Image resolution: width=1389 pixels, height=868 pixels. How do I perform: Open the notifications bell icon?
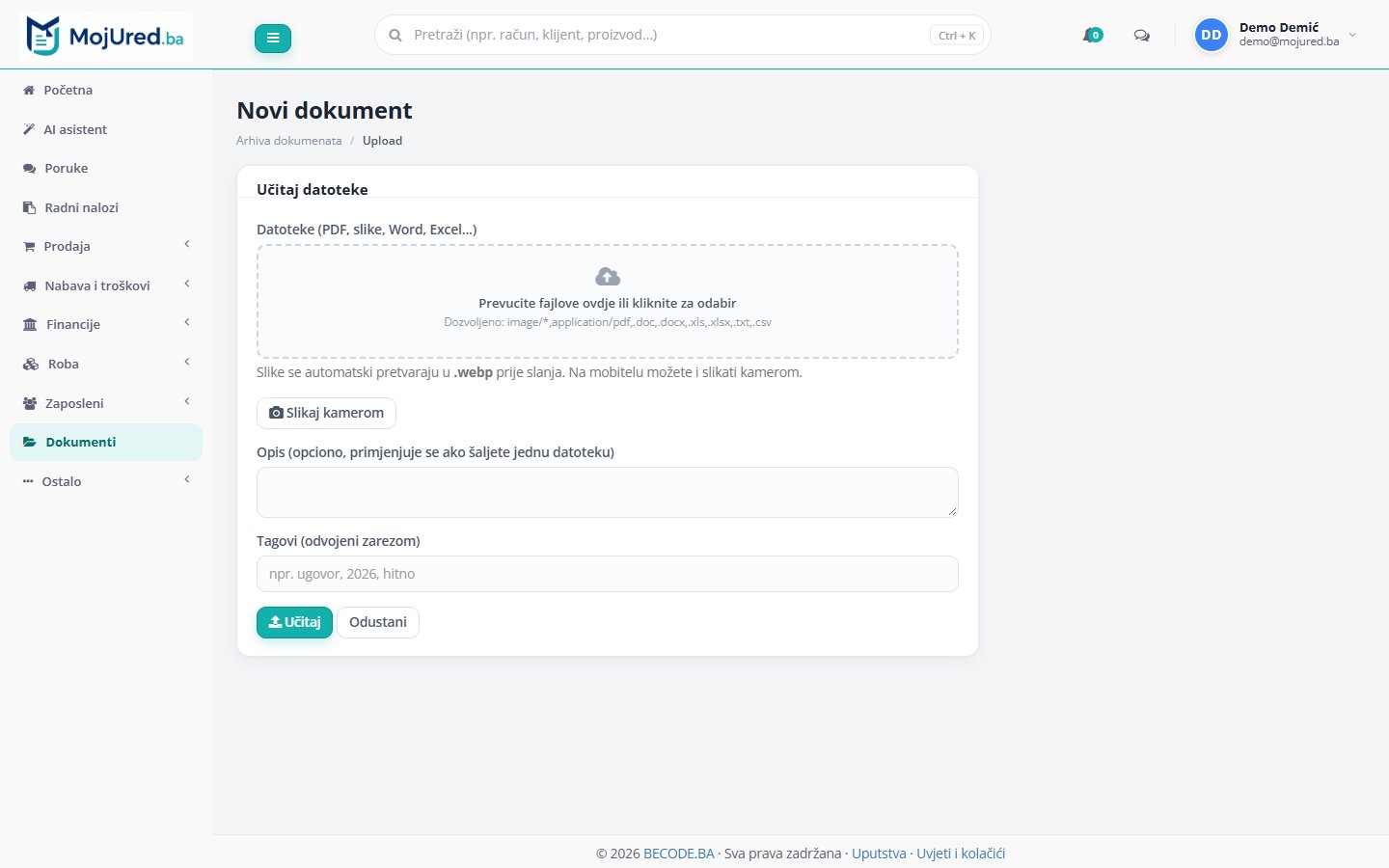(x=1091, y=36)
